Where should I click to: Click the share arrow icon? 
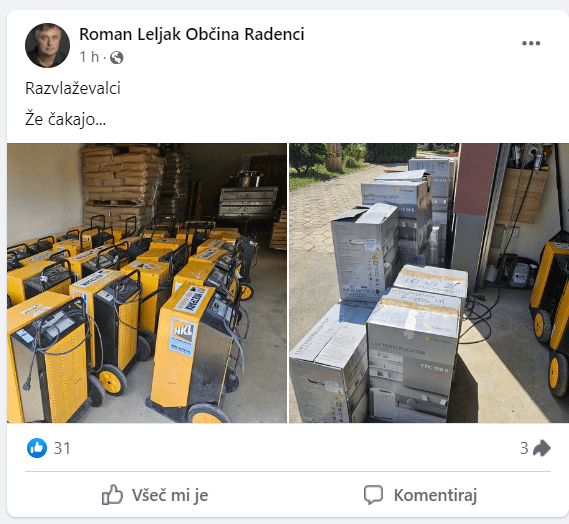click(542, 448)
